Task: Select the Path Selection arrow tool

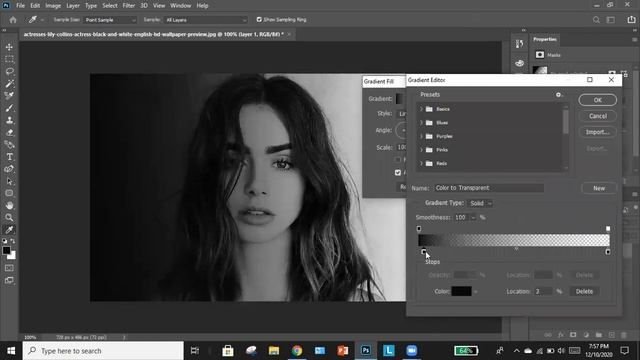Action: pyautogui.click(x=9, y=181)
